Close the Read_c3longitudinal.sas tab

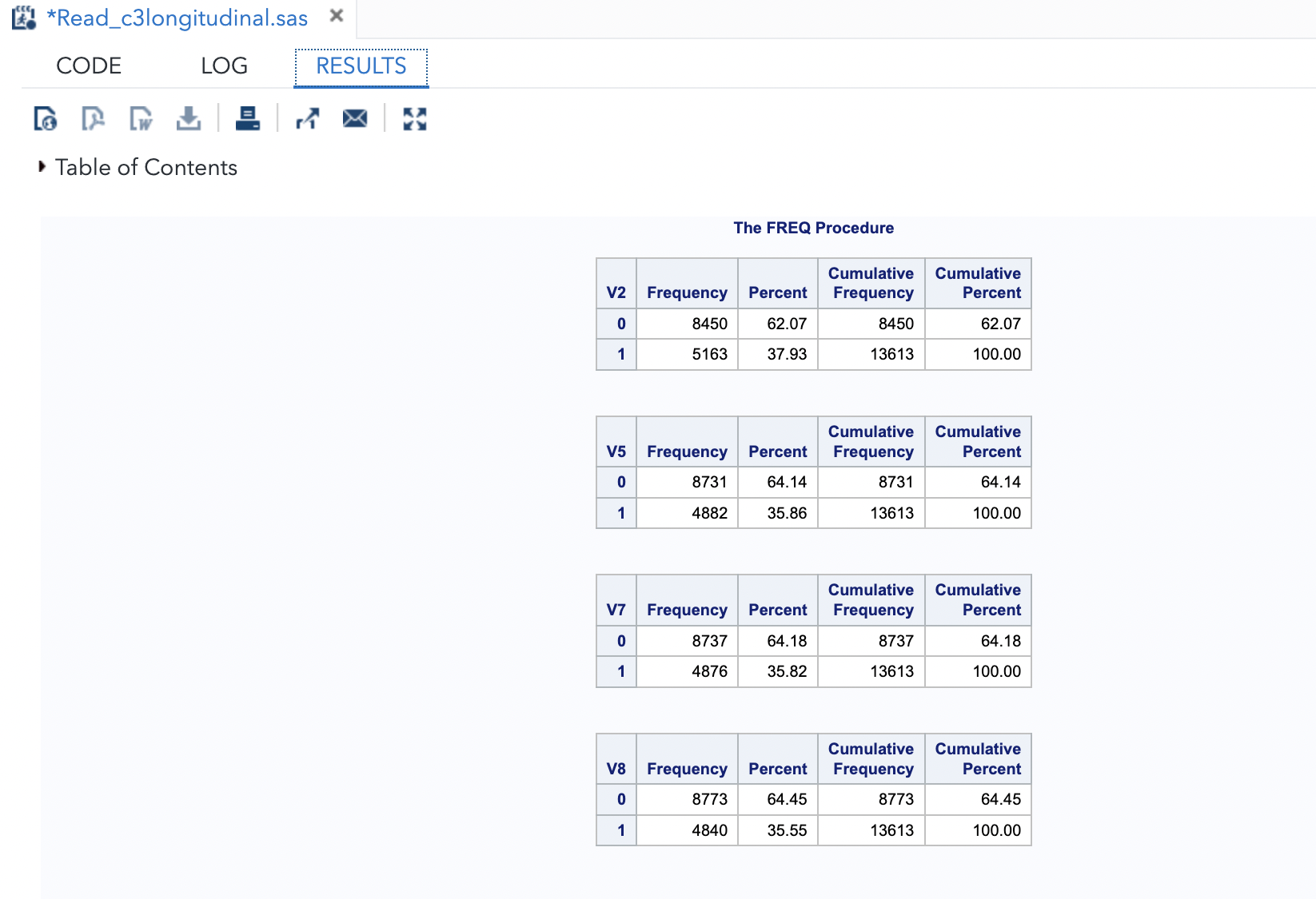pyautogui.click(x=337, y=16)
